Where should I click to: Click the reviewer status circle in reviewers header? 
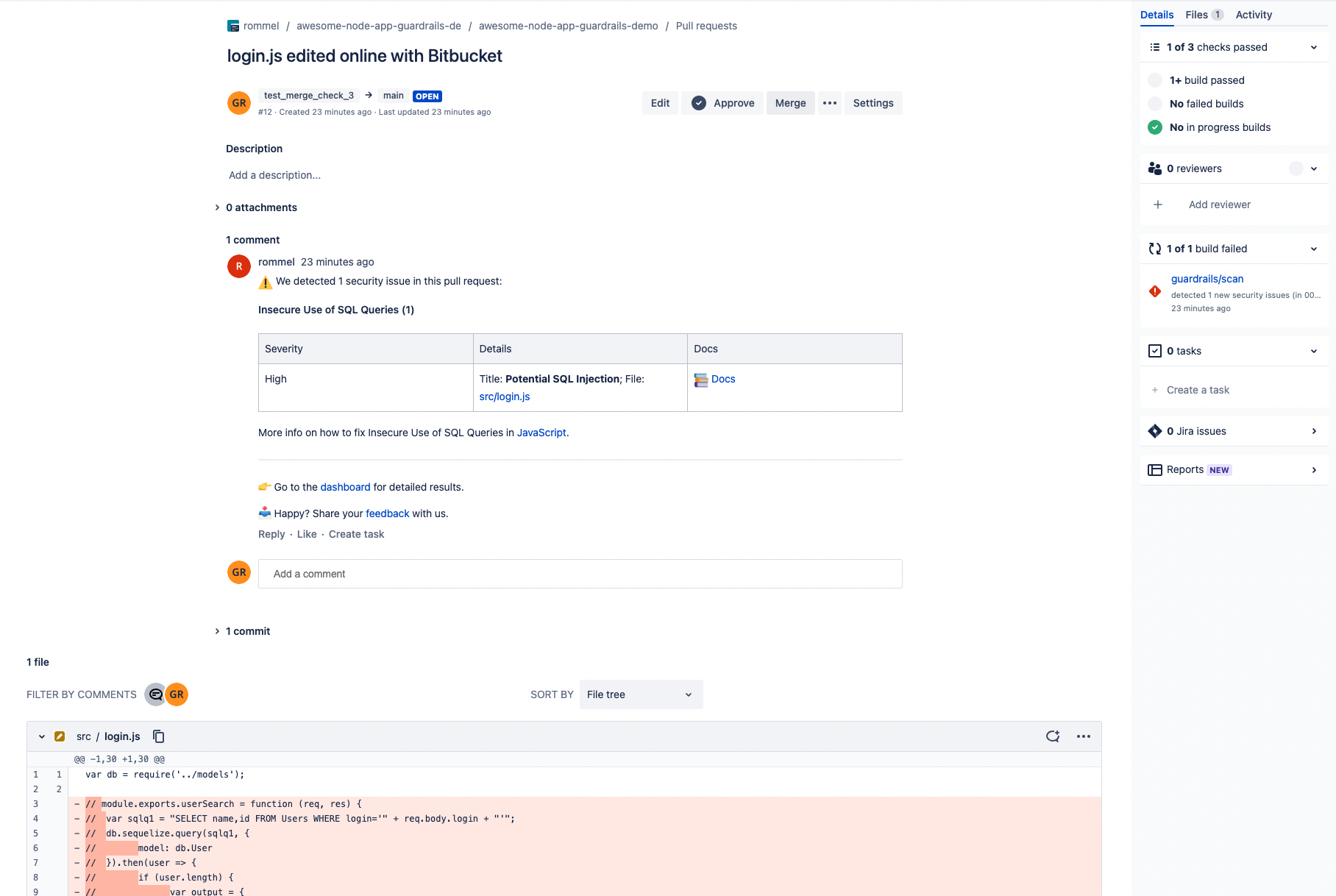(1296, 168)
